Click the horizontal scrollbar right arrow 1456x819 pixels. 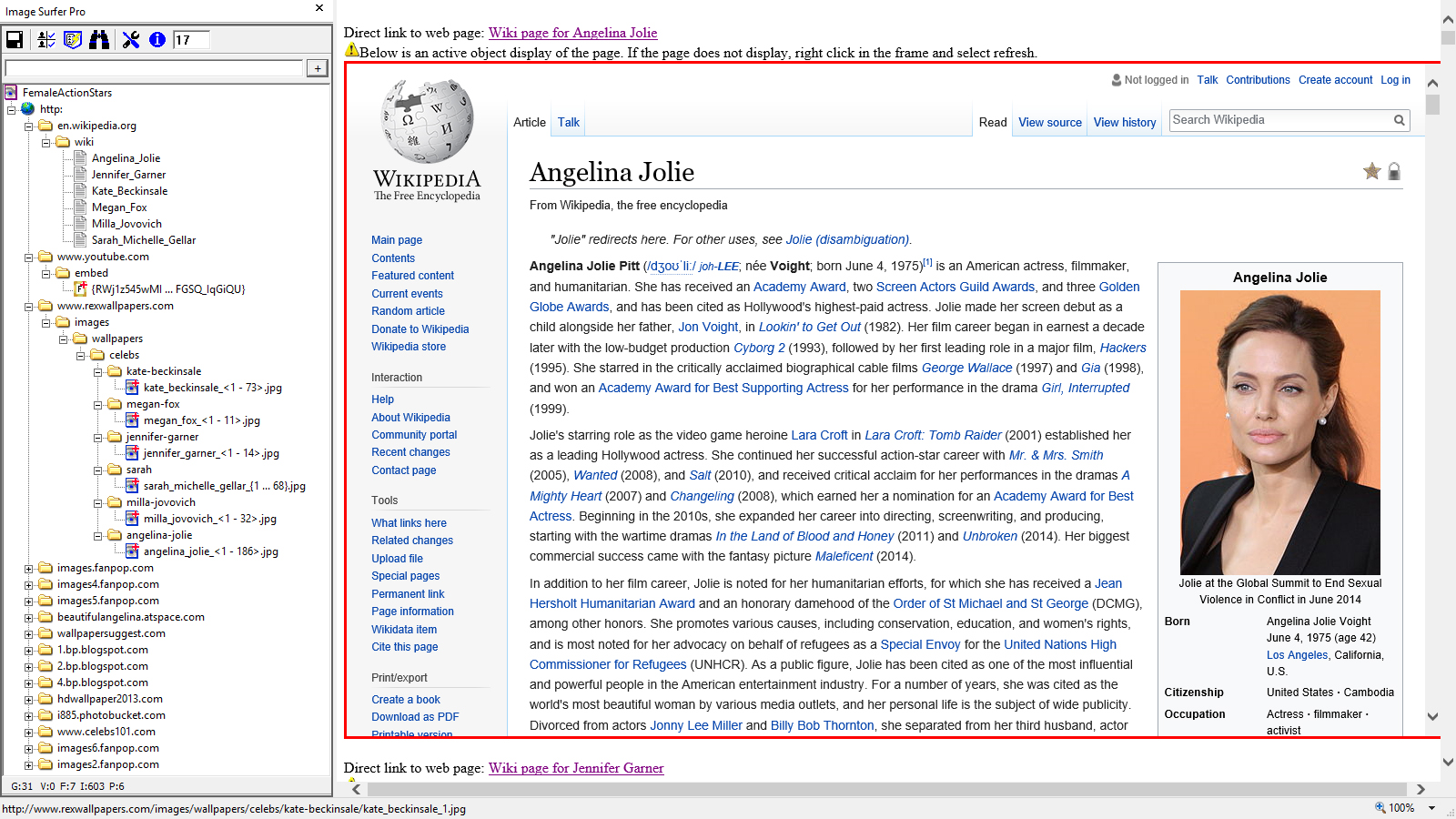coord(1421,790)
